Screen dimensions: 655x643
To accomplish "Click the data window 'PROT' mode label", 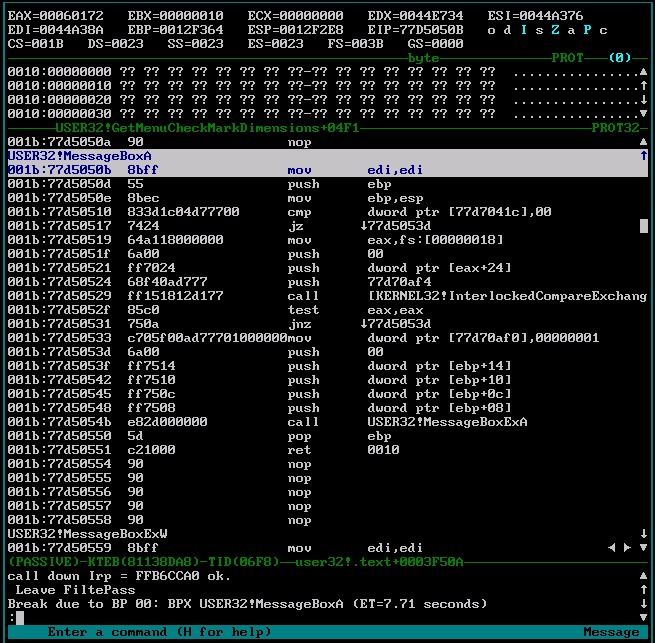I will (567, 58).
